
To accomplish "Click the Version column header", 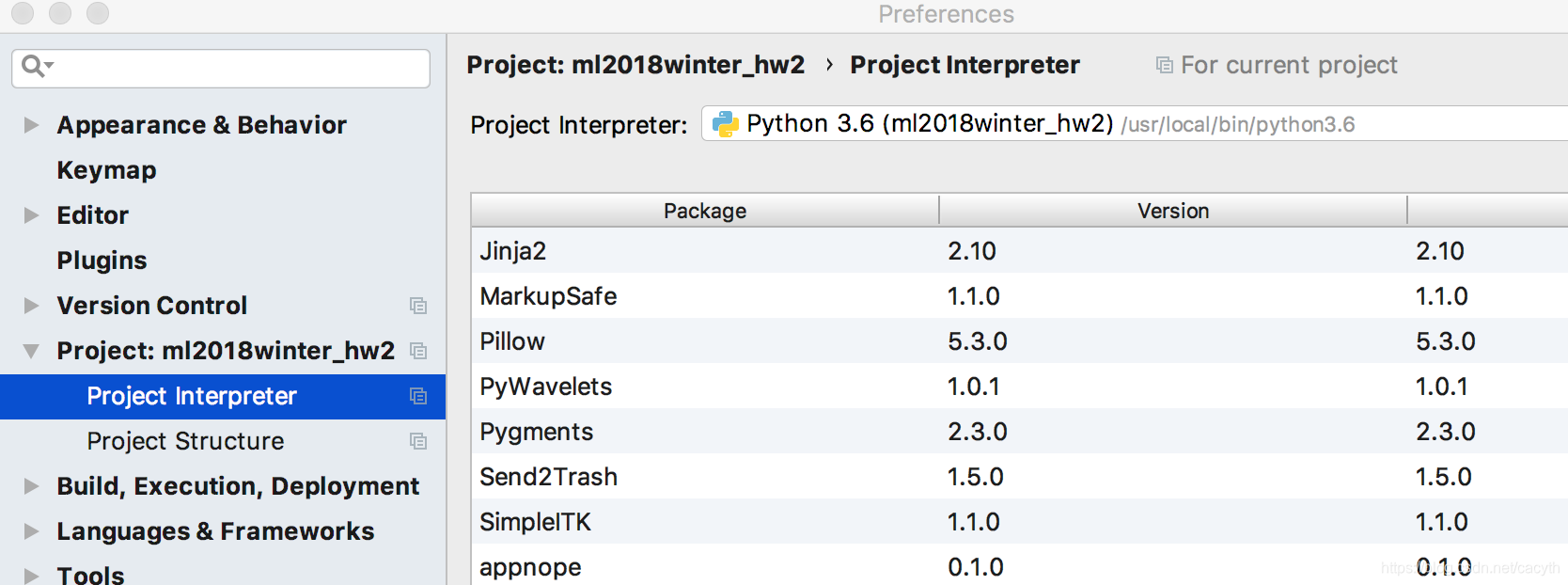I will point(1172,211).
